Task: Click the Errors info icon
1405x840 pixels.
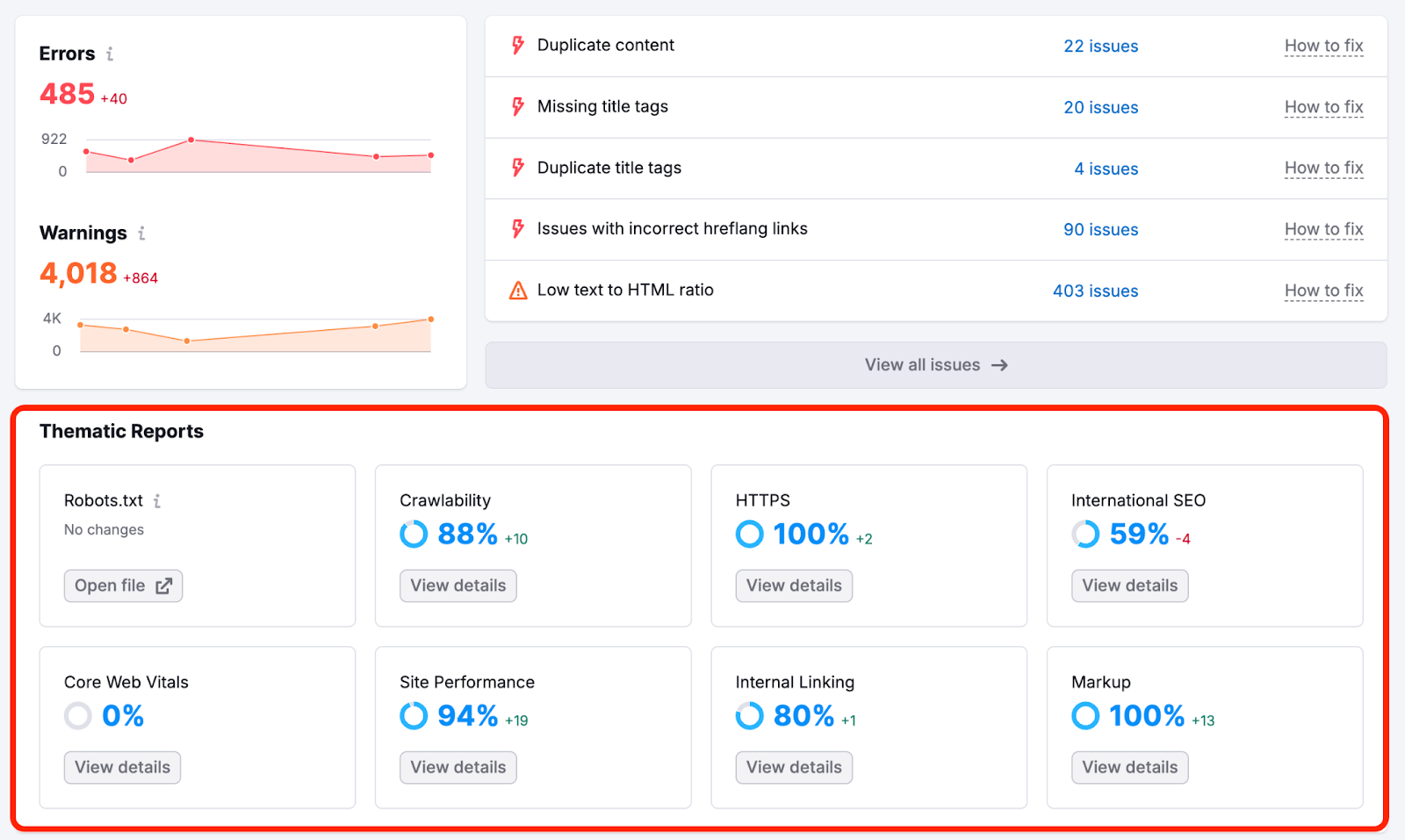Action: point(110,54)
